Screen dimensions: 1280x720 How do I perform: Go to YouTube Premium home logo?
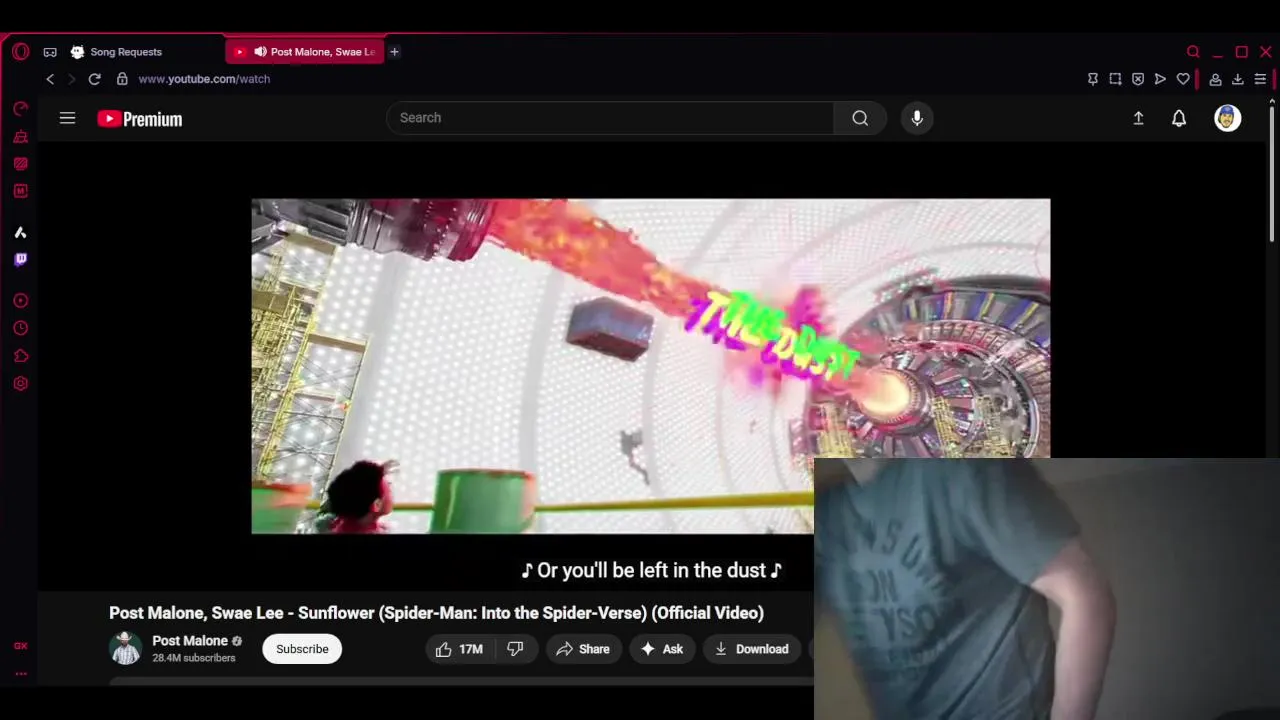click(139, 119)
